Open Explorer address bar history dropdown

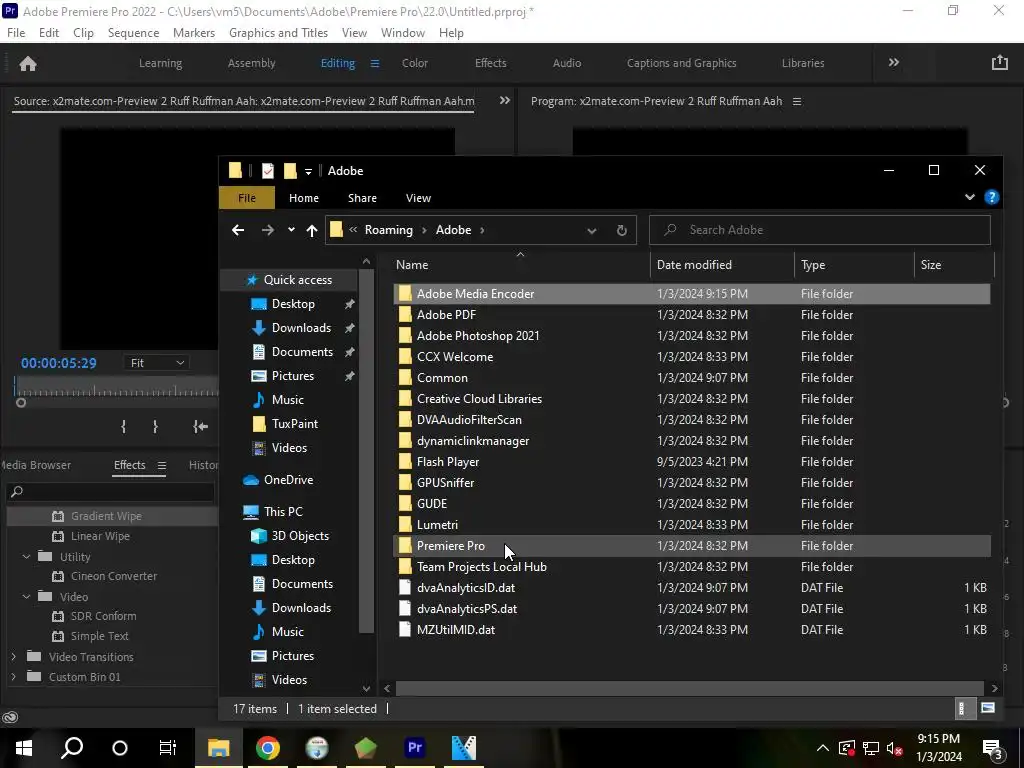pos(592,231)
